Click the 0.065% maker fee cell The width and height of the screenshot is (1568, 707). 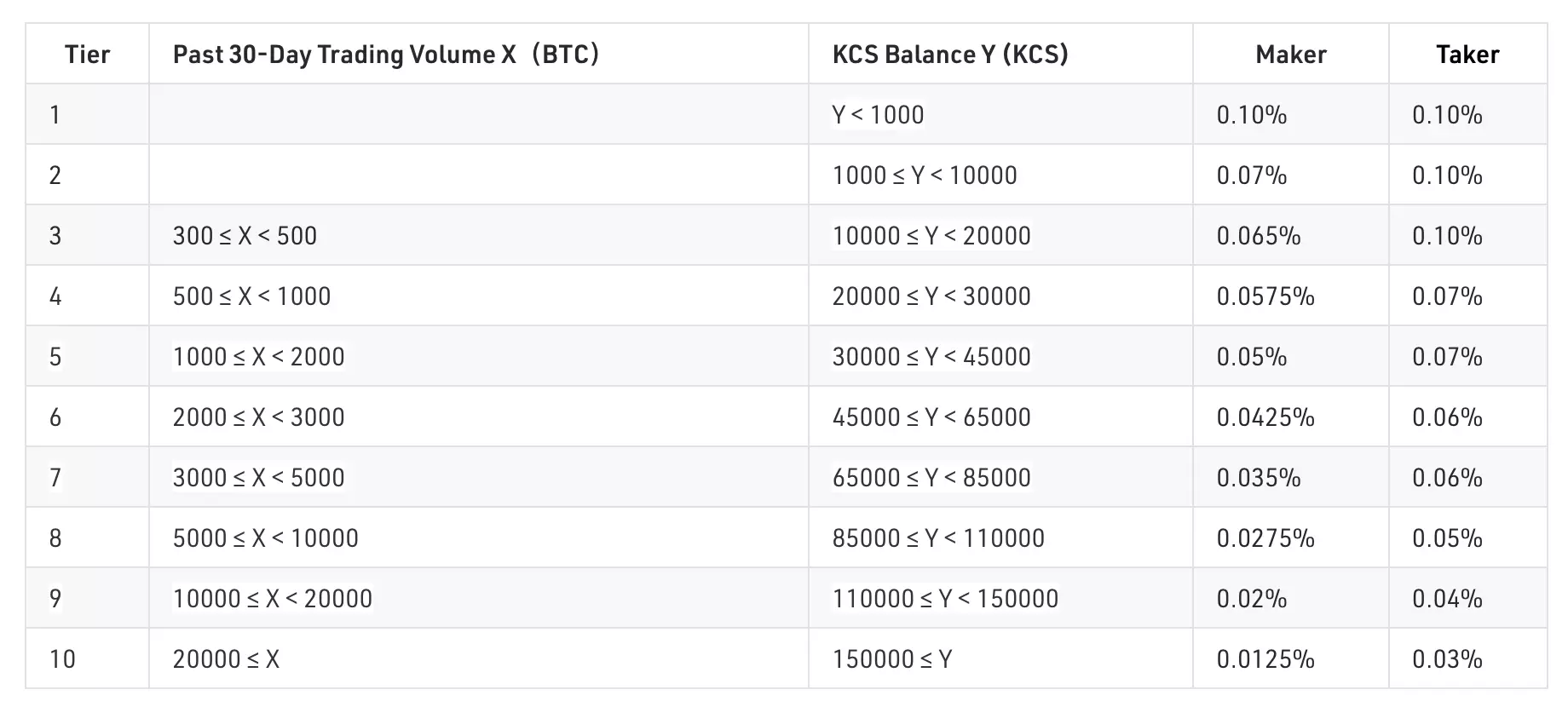click(x=1258, y=236)
